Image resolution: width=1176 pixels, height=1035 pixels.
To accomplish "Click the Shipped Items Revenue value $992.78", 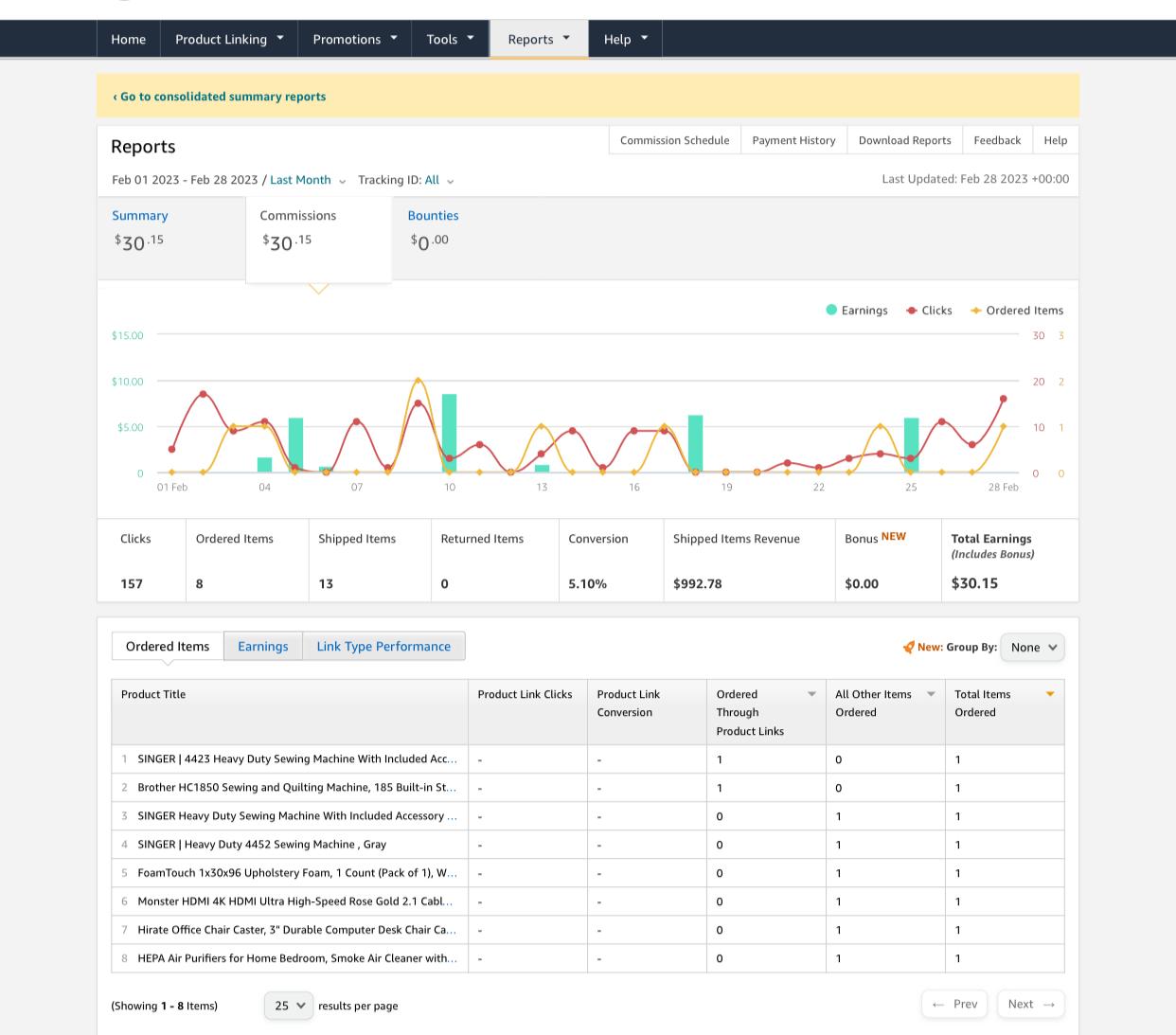I will (x=698, y=584).
